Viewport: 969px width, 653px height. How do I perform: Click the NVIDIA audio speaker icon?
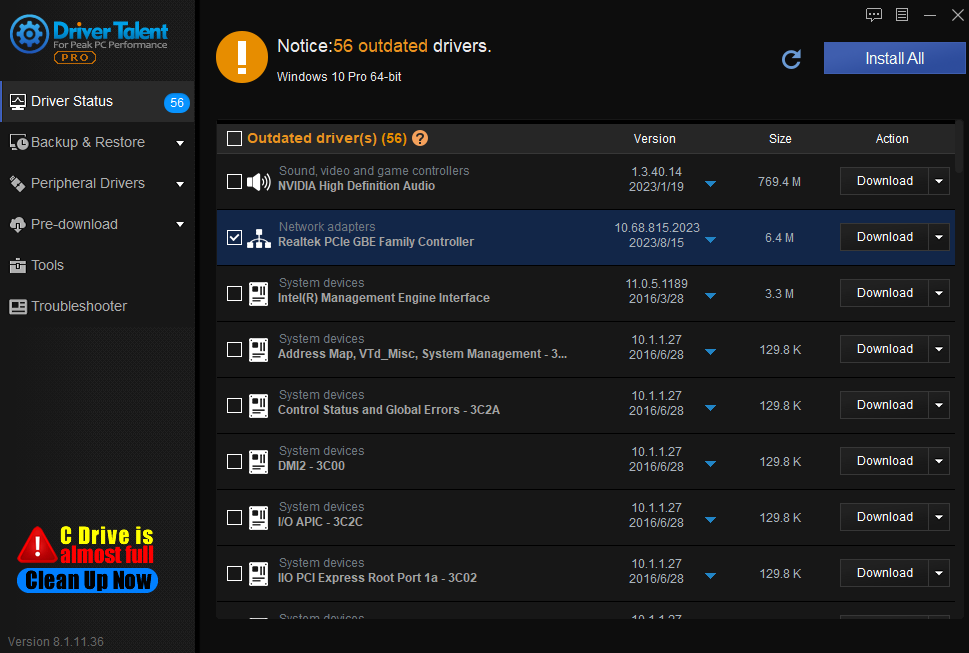258,182
